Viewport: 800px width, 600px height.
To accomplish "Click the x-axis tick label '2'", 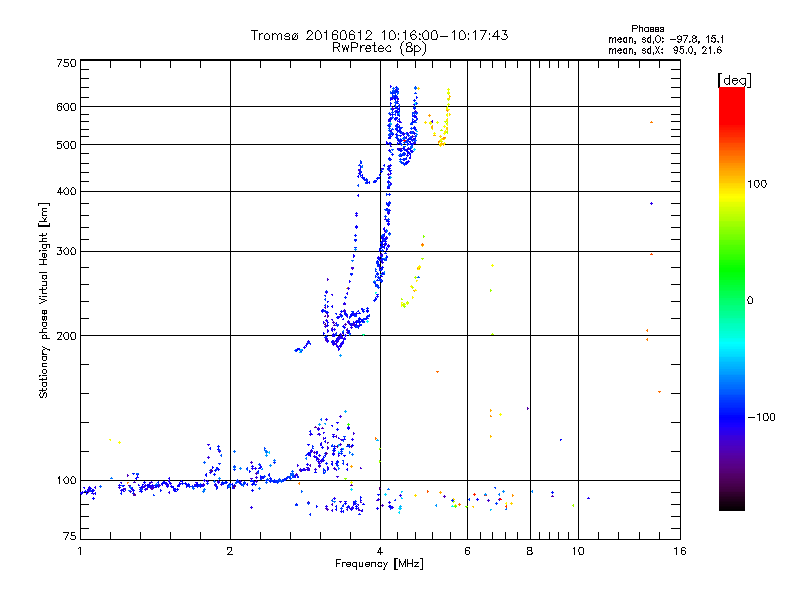I will coord(230,551).
